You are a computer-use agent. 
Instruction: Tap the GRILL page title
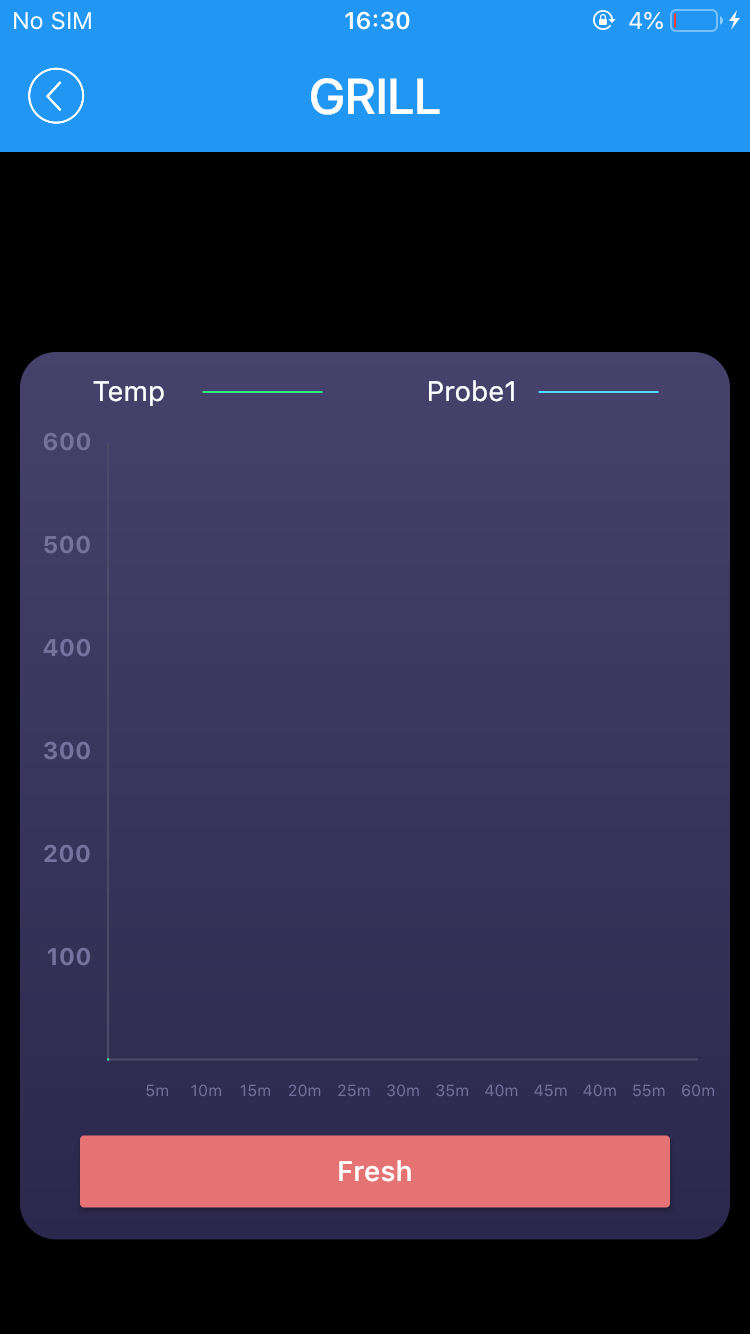pos(375,97)
